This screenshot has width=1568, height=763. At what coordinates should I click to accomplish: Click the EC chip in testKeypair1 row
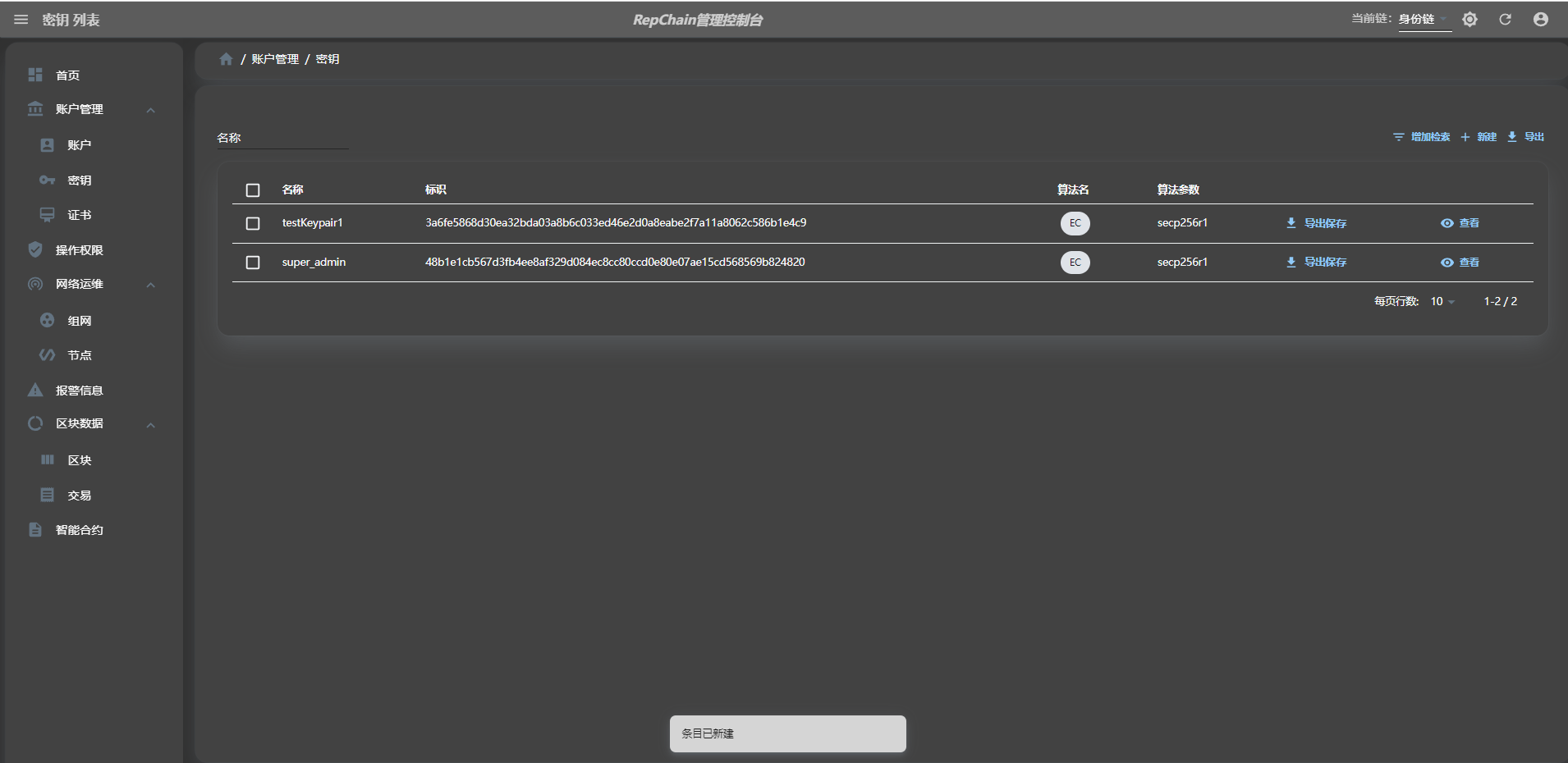1075,223
